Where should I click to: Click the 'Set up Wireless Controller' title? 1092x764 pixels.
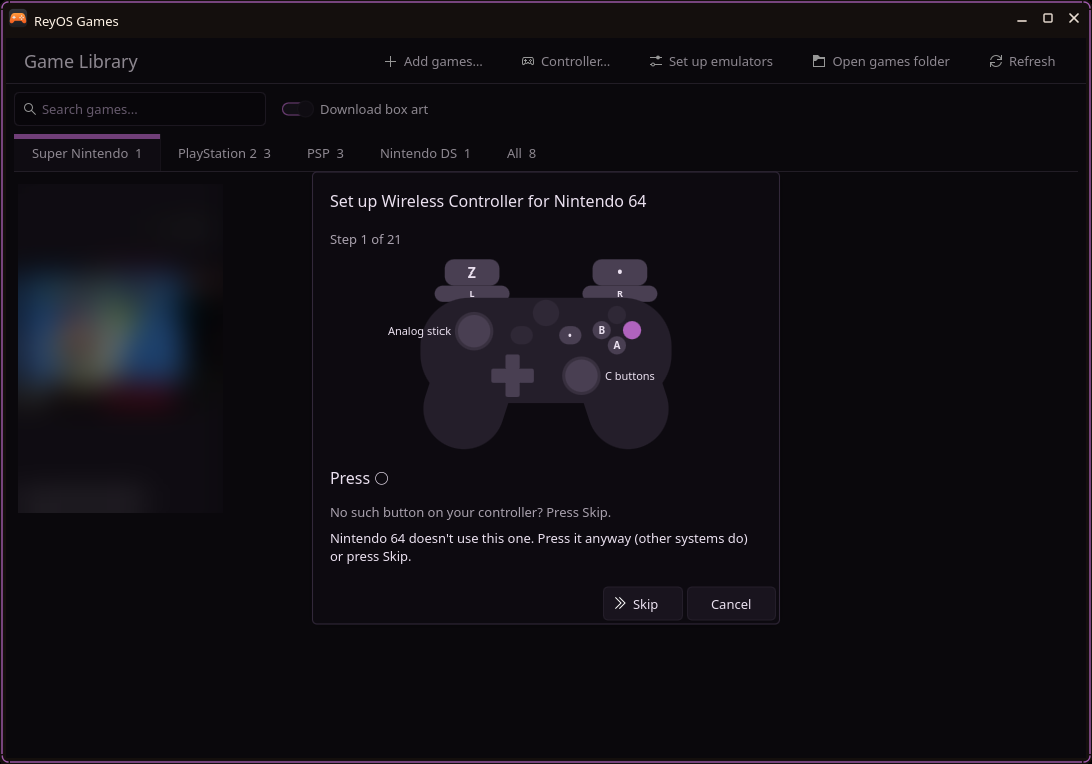click(488, 201)
